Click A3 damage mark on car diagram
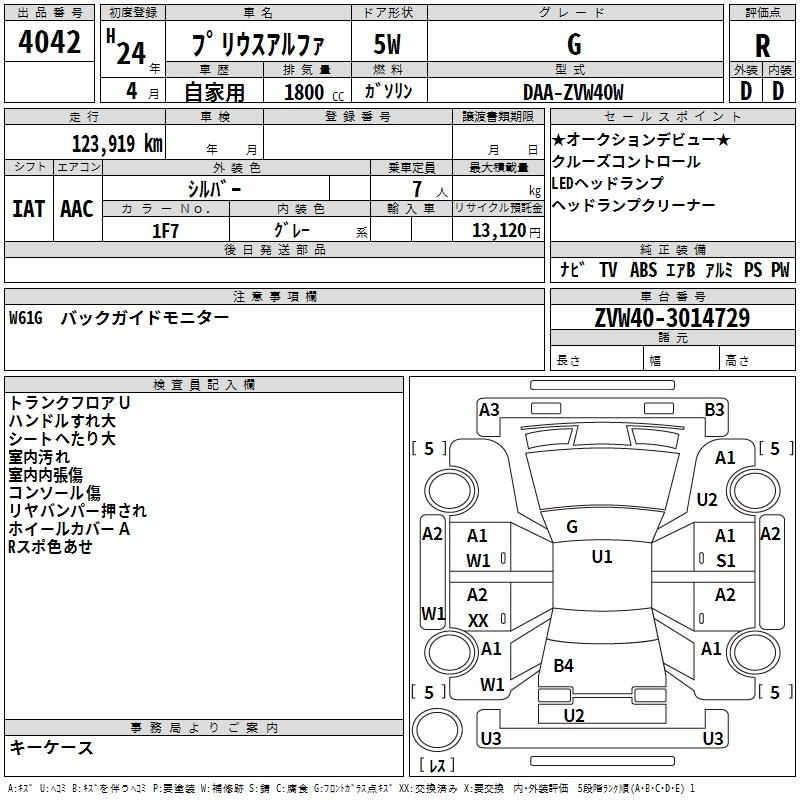 [489, 410]
